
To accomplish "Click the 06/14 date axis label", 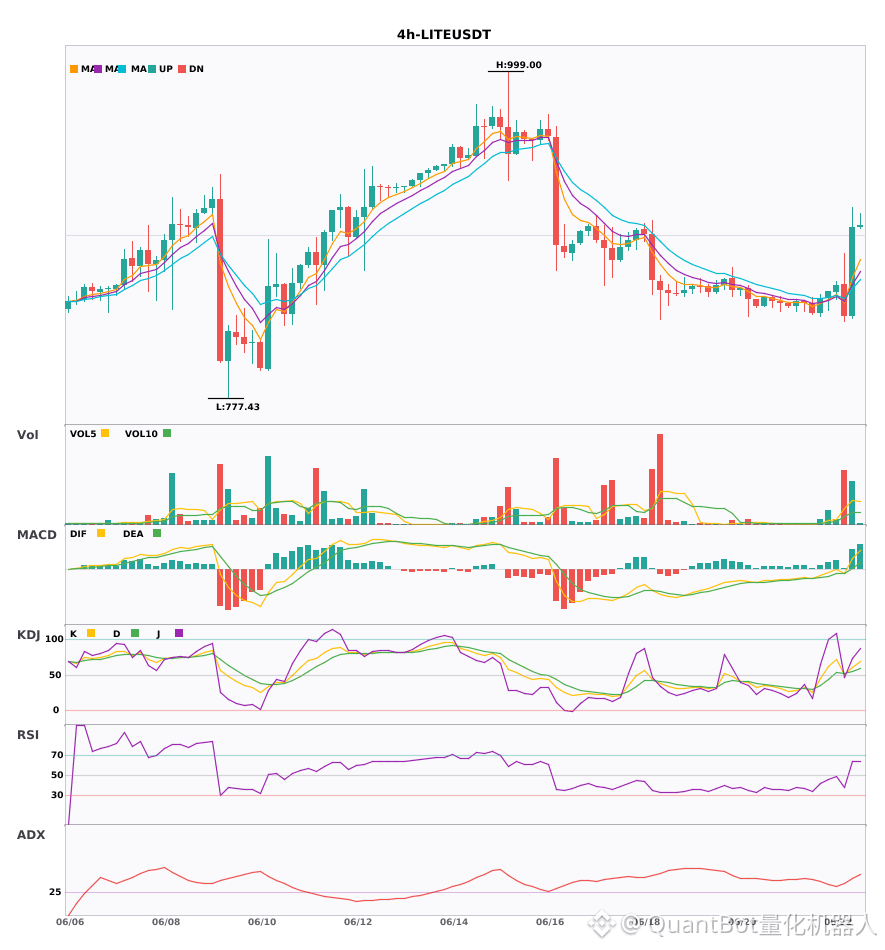I will 454,922.
